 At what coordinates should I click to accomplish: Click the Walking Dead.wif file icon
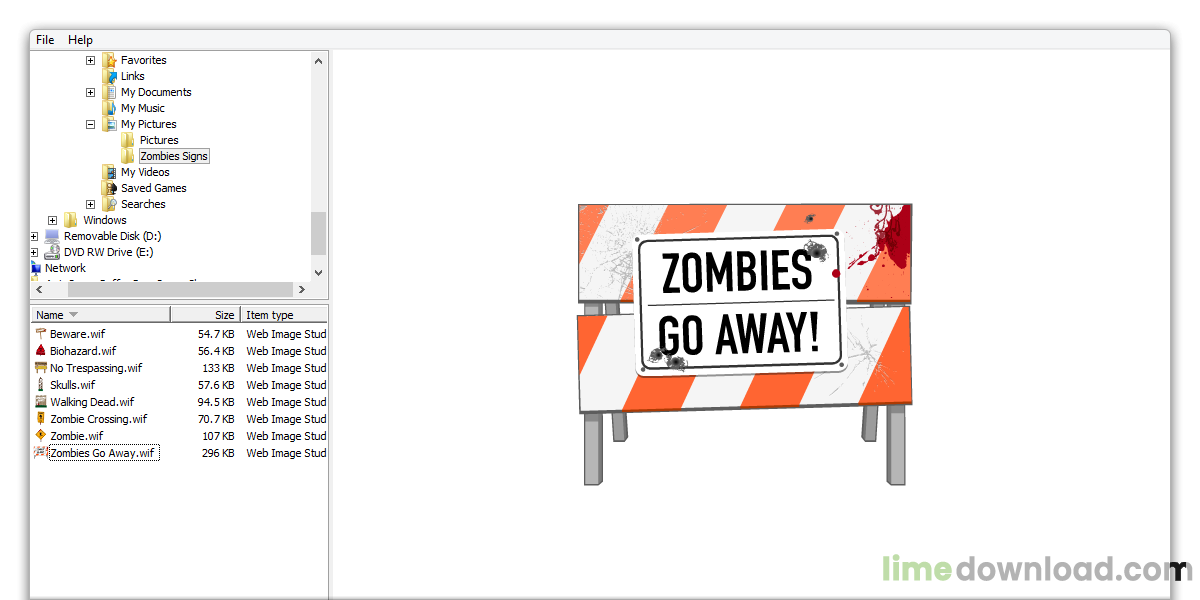pos(41,402)
